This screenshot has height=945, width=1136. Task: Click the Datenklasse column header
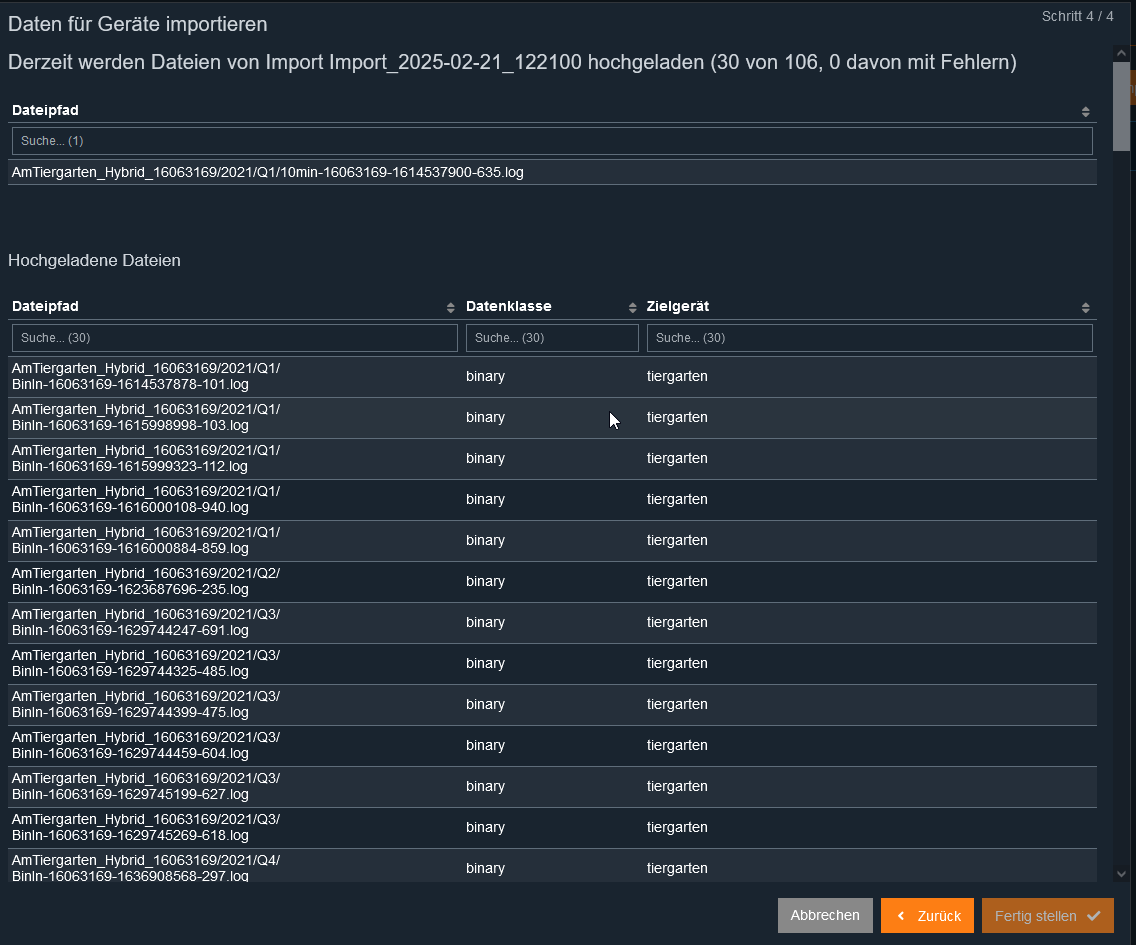pos(509,307)
